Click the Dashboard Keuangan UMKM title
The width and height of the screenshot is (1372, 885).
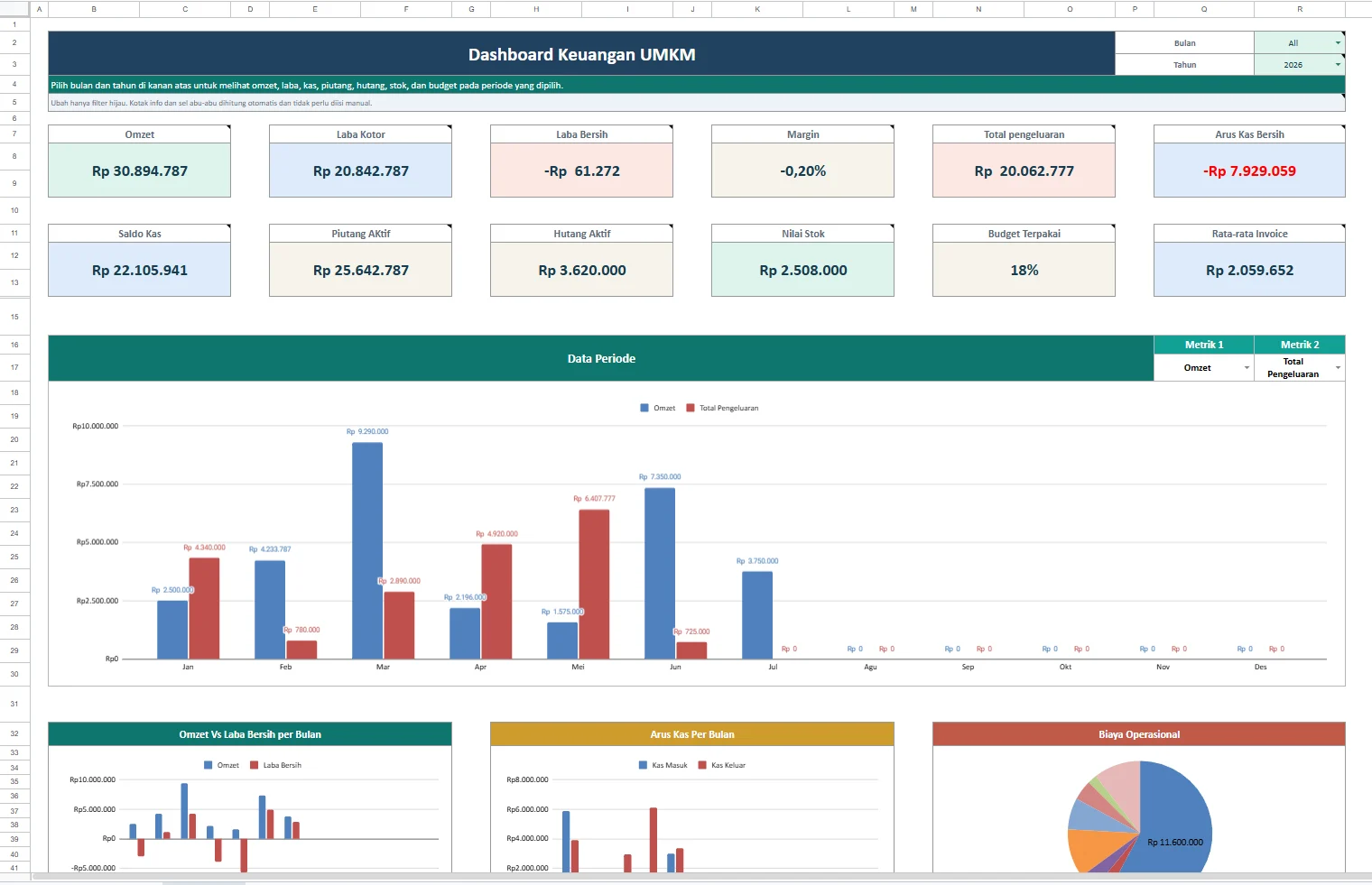[582, 54]
